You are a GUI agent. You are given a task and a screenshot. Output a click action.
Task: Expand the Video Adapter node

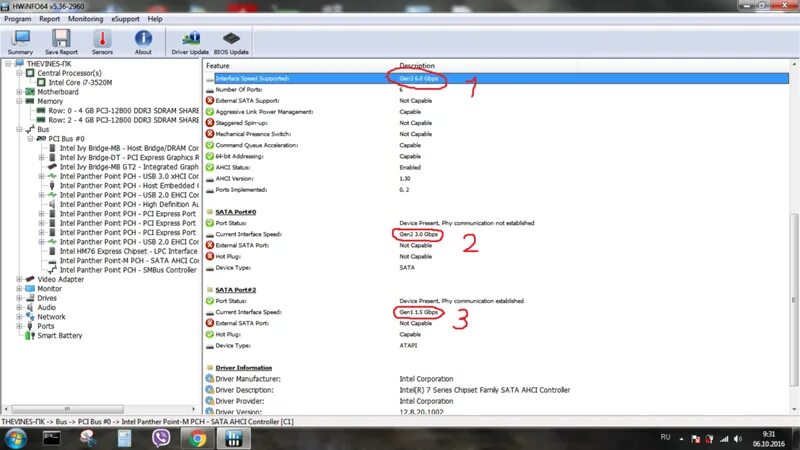coord(19,279)
